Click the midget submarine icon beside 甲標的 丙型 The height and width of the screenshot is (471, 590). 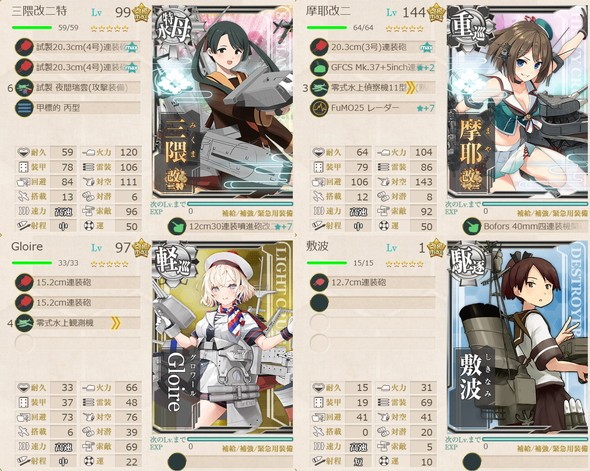point(24,108)
